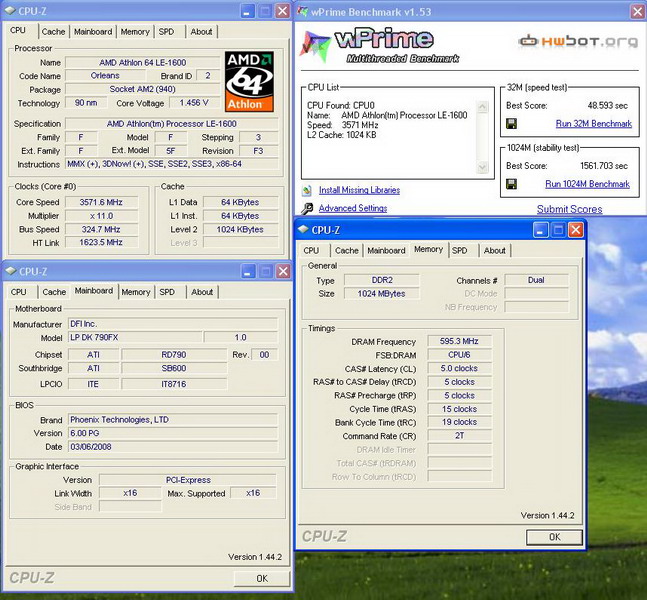Click the BIOS date 03/06/2008 field
Image resolution: width=647 pixels, height=600 pixels.
172,447
